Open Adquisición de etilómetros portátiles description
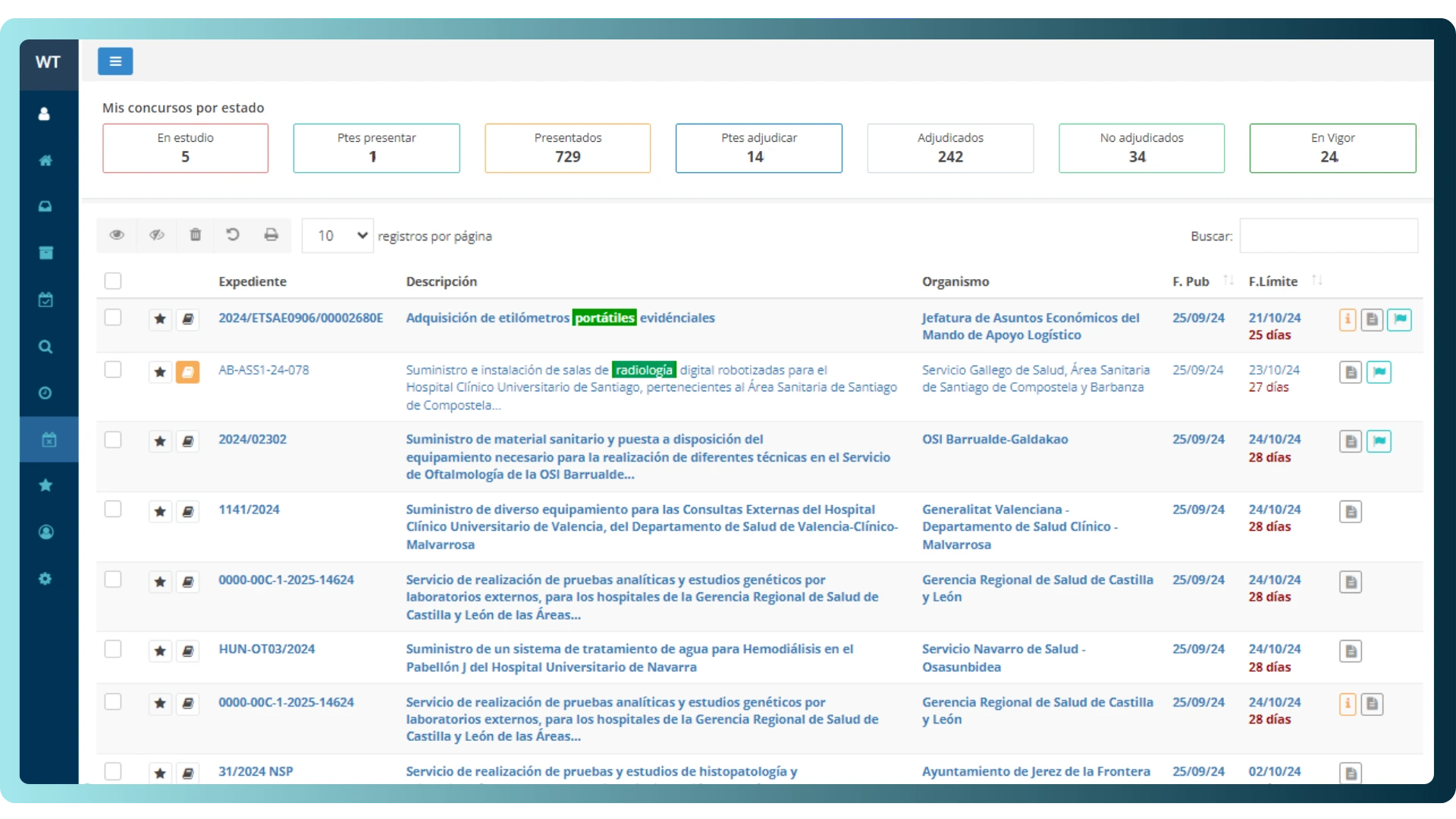 [x=560, y=318]
